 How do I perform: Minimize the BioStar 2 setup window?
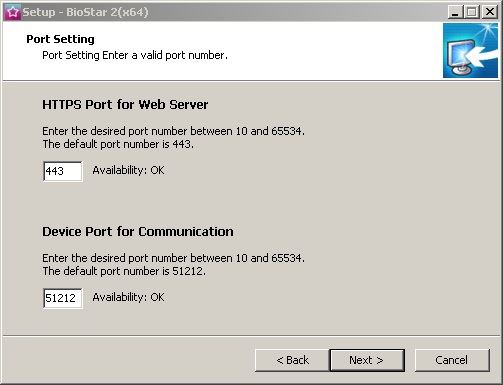point(455,12)
